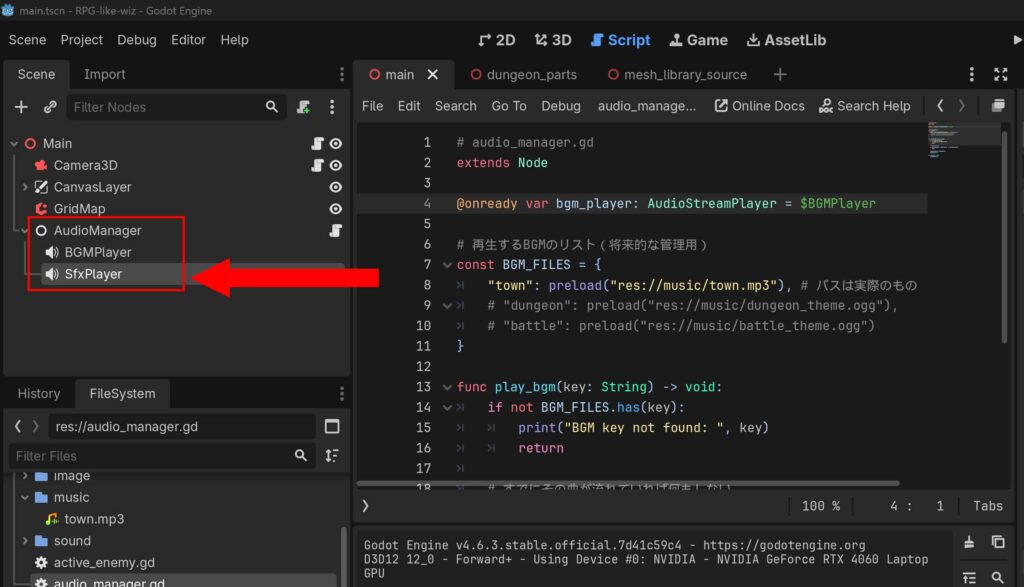Open the Scene menu
The height and width of the screenshot is (587, 1024).
click(x=27, y=40)
